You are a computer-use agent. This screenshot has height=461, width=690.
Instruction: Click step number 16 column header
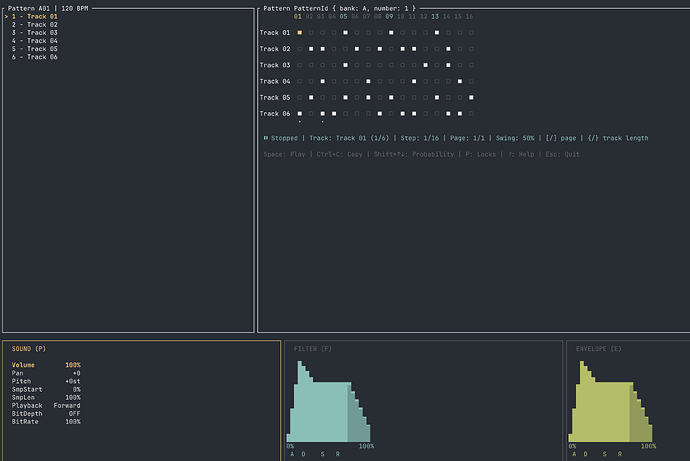(470, 16)
